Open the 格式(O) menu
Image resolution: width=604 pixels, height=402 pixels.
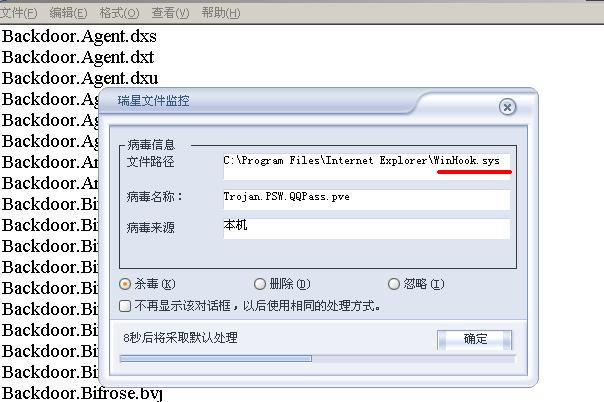[119, 13]
